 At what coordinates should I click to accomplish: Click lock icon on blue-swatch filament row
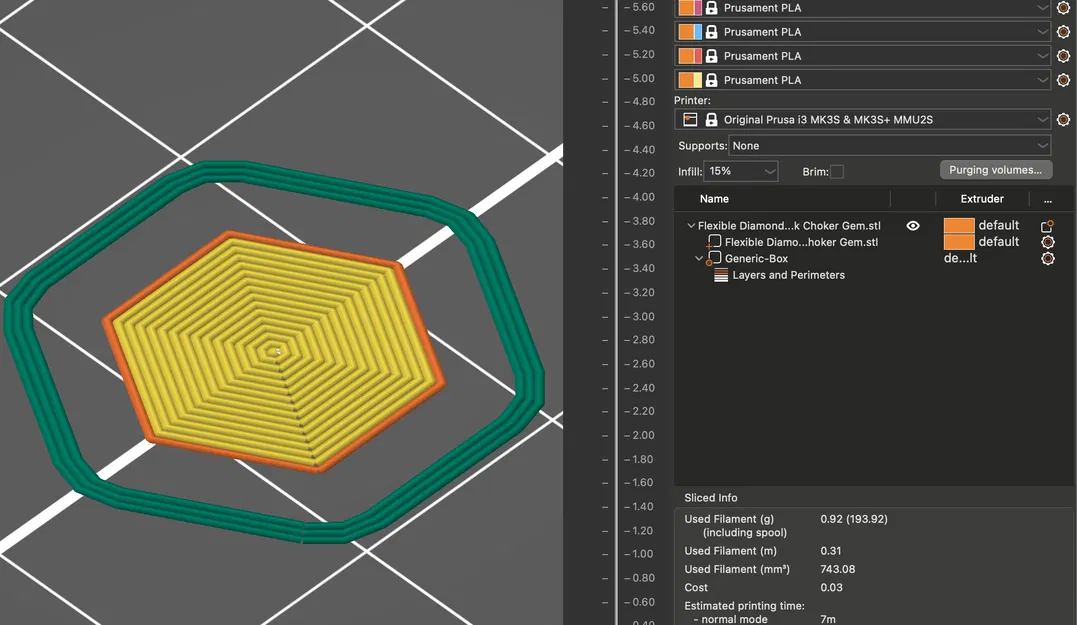[x=712, y=32]
